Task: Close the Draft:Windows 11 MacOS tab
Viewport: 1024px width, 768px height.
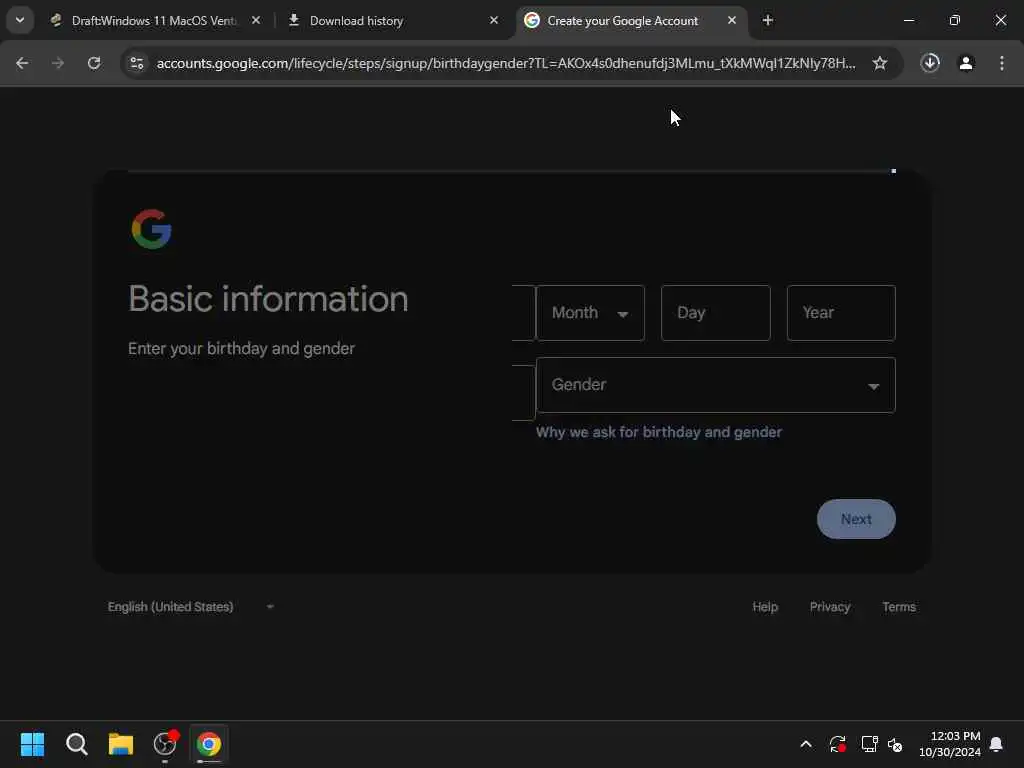Action: click(x=256, y=21)
